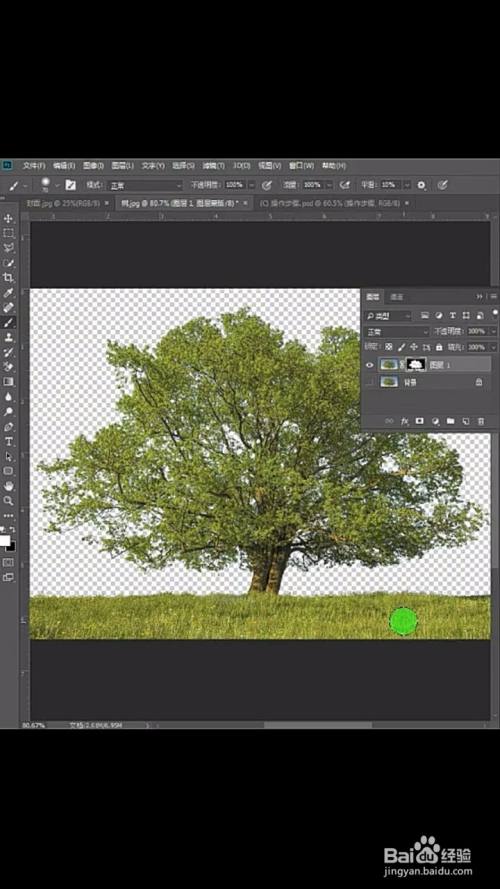
Task: Filter layers by type layers
Action: pos(452,315)
